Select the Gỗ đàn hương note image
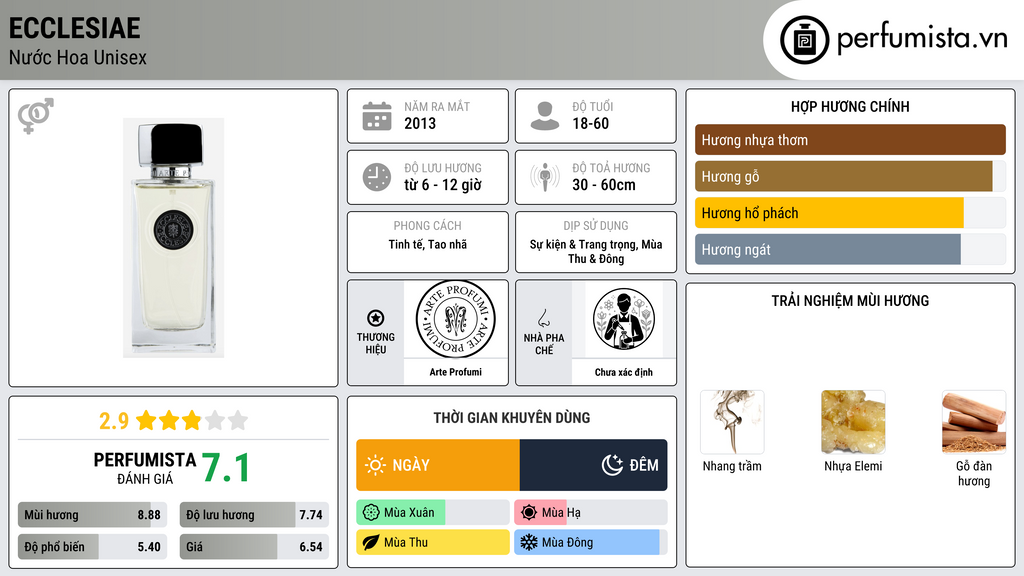Screen dimensions: 1024x576 tap(974, 422)
